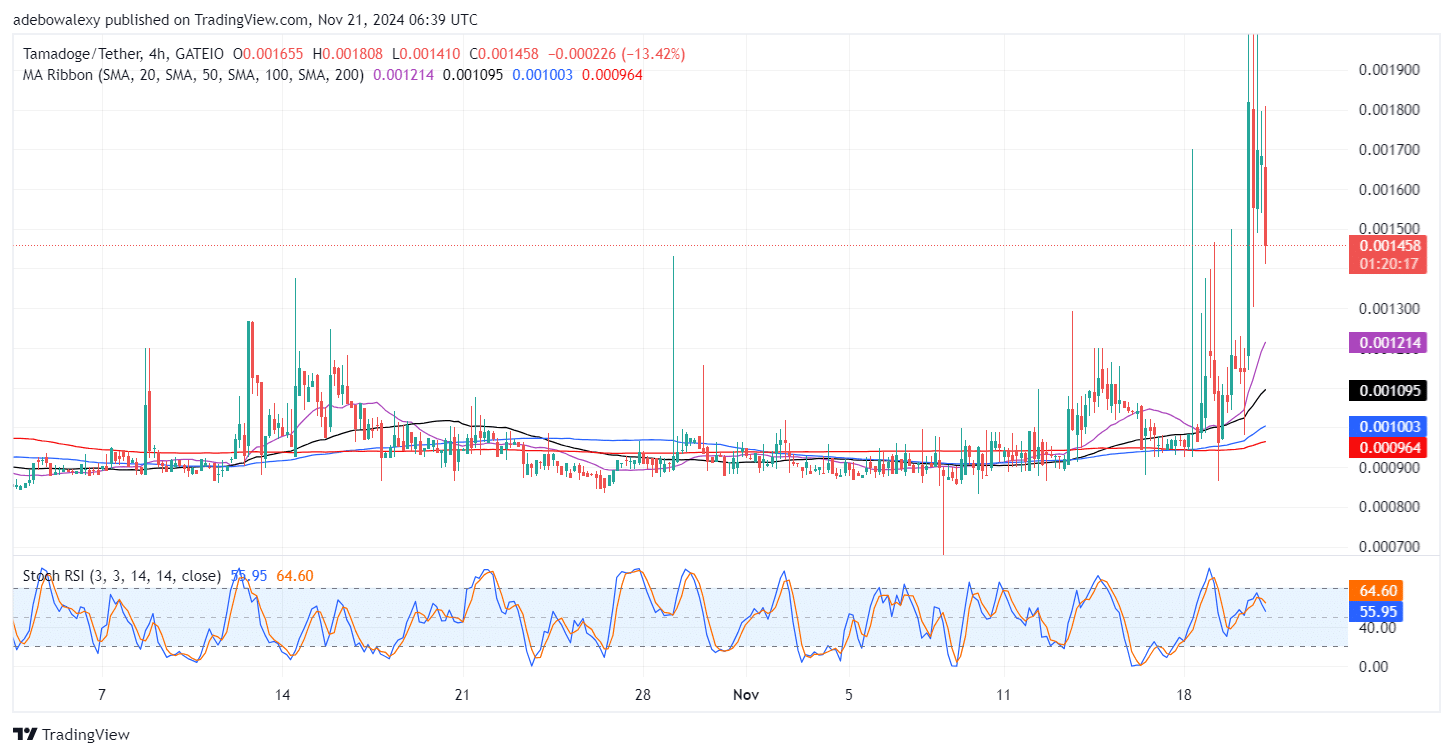Click the 0.001800 price scale label
Screen dimensions: 1453x756
click(1389, 110)
